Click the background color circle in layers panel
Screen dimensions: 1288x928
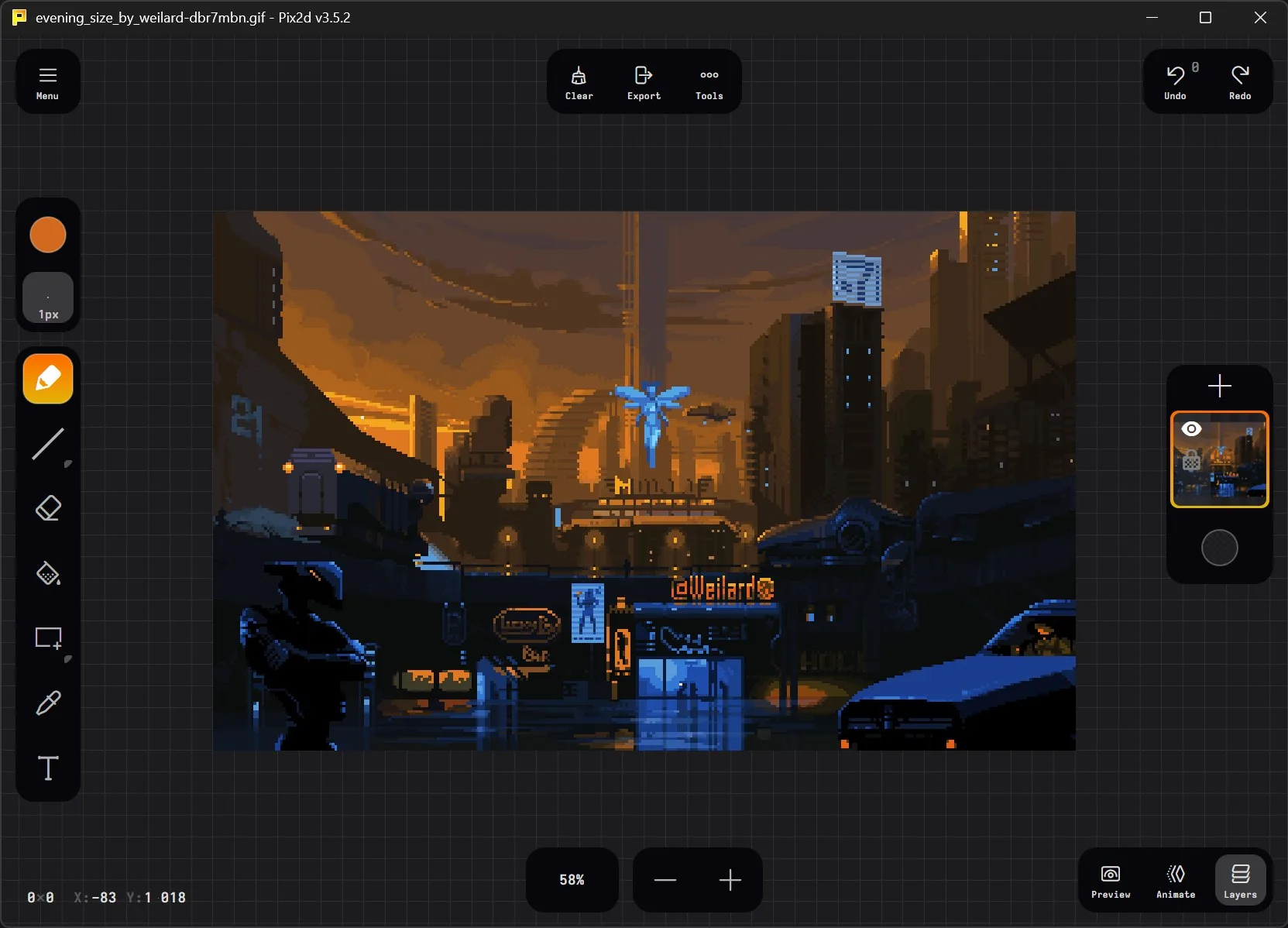1220,548
